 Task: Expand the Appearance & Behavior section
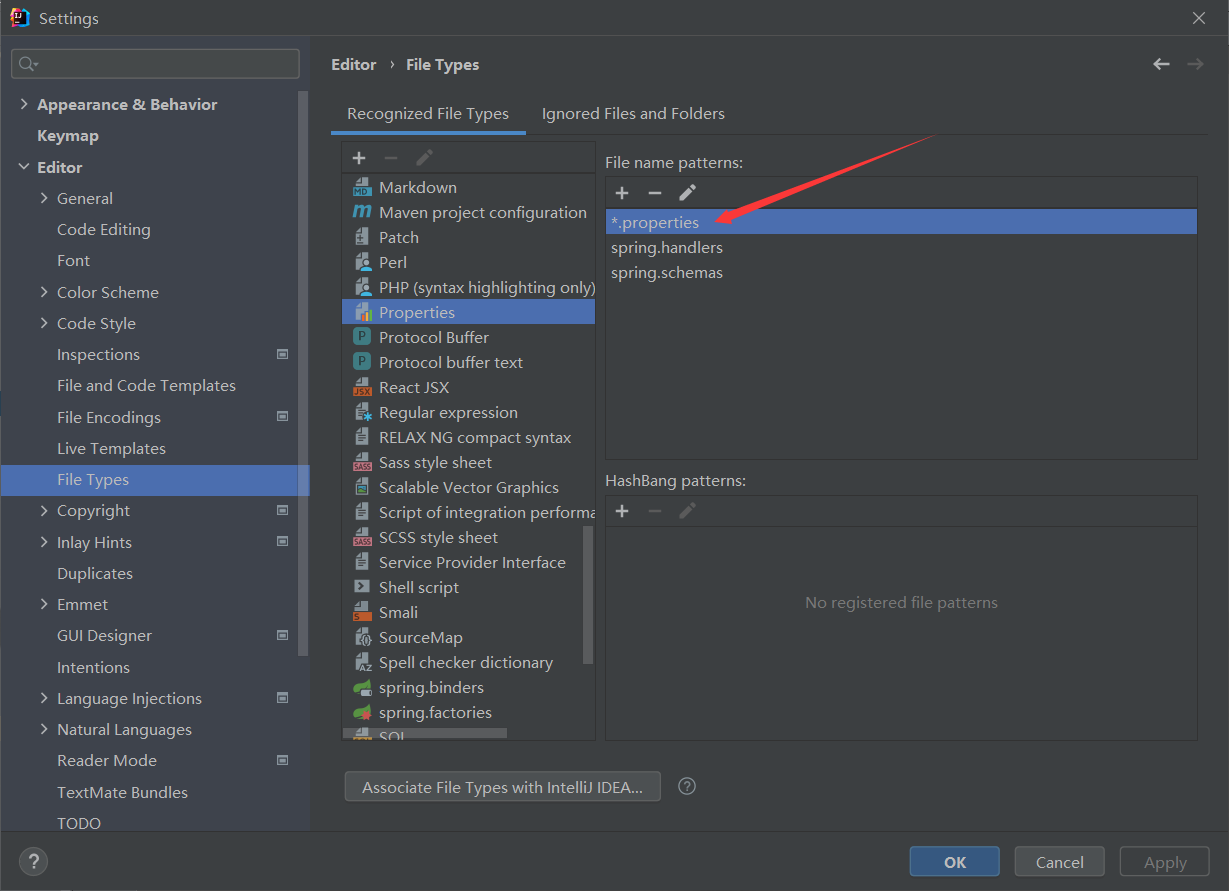(24, 104)
